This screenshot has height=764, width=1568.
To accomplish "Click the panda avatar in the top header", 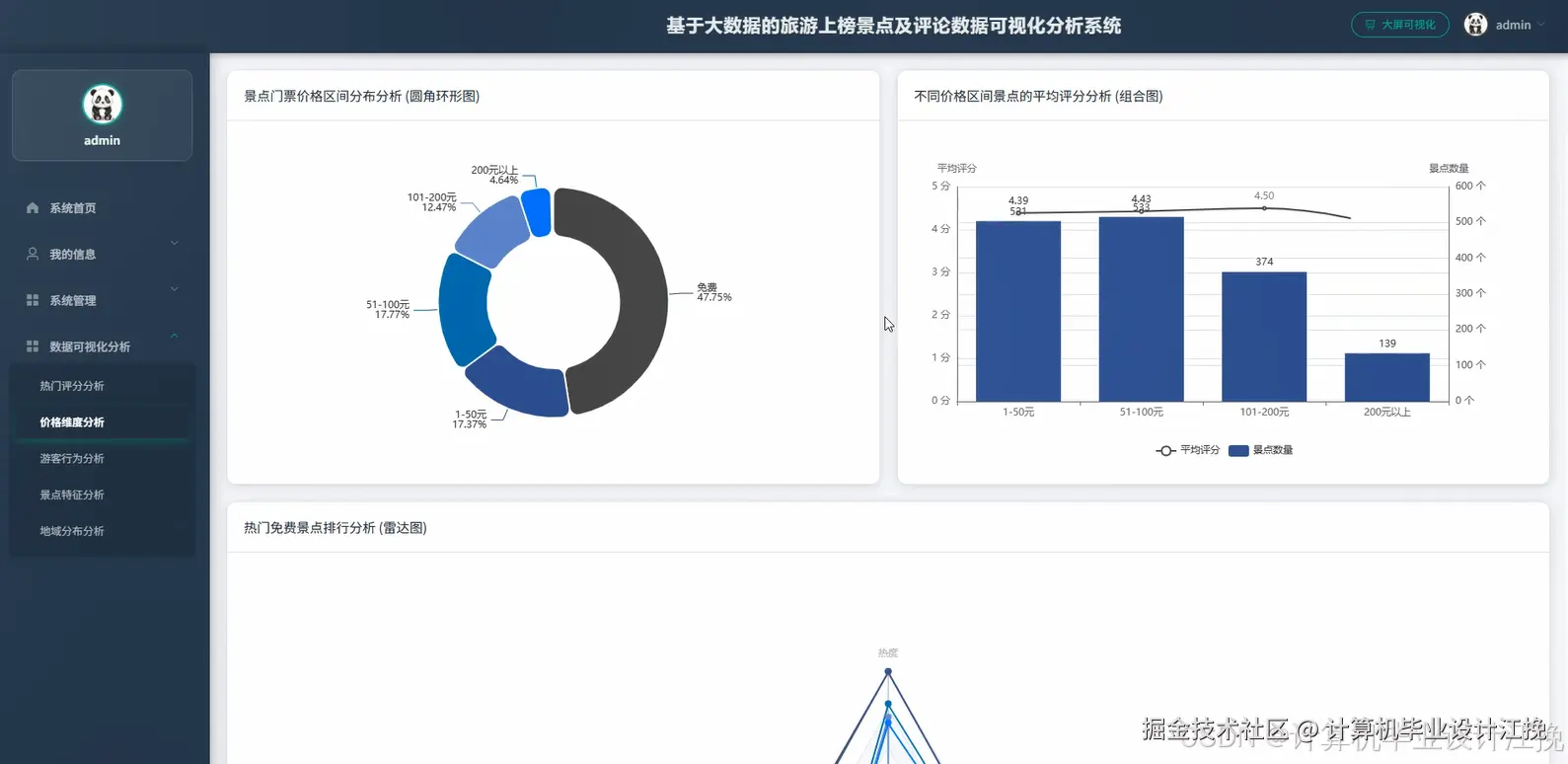I will (1475, 25).
